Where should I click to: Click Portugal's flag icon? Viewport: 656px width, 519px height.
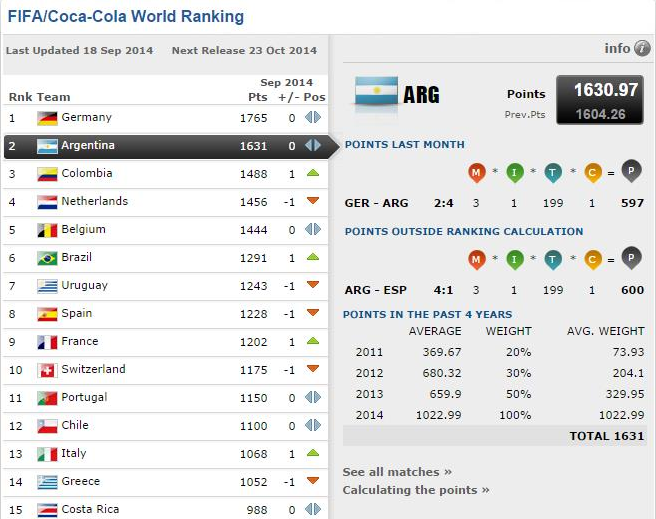[x=47, y=399]
